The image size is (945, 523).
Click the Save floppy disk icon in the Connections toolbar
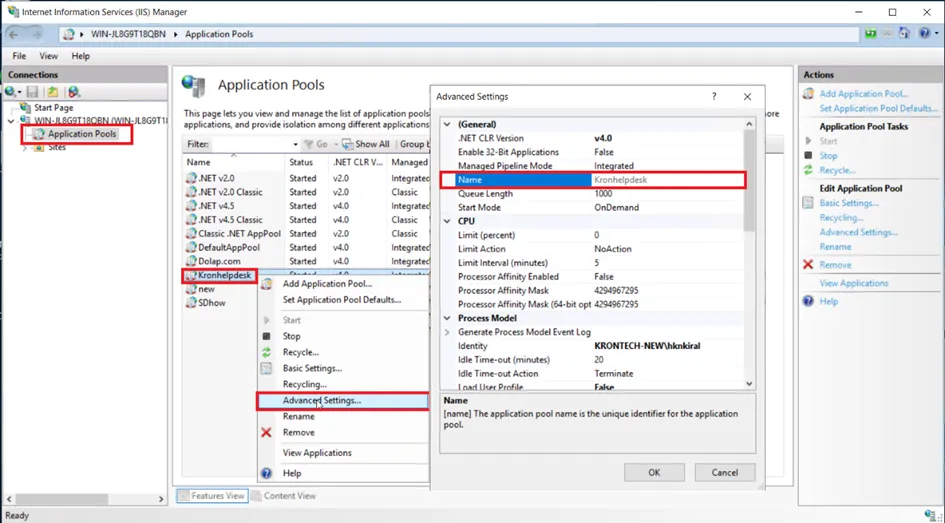point(33,92)
